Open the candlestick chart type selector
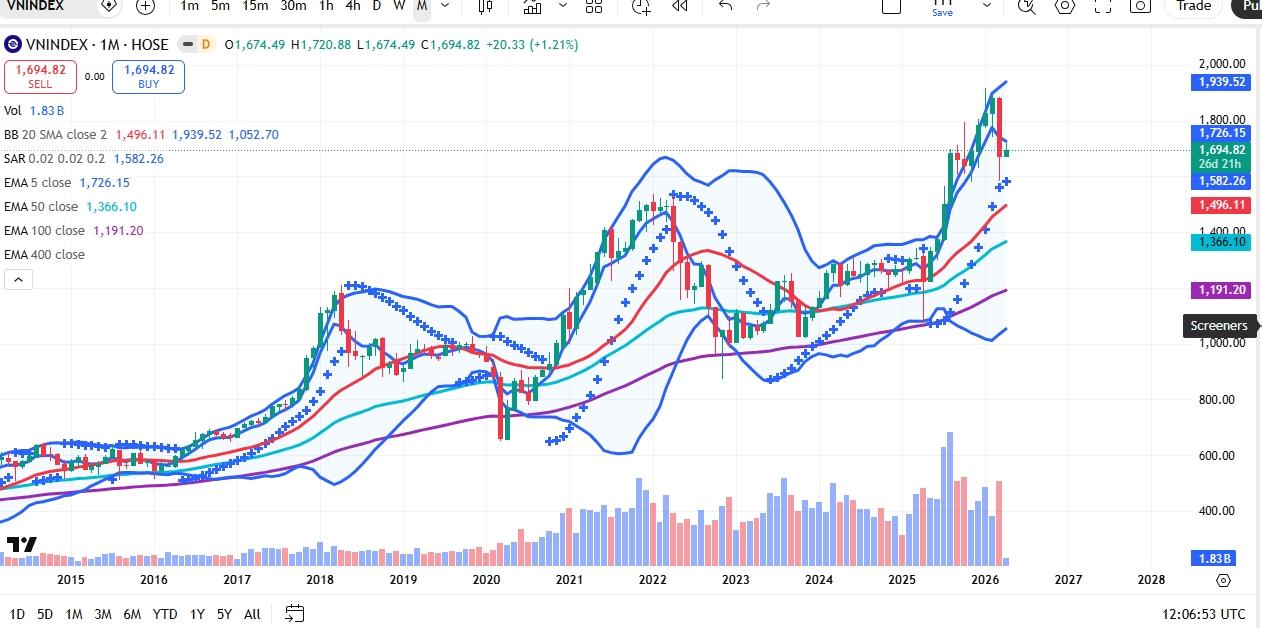 (485, 6)
